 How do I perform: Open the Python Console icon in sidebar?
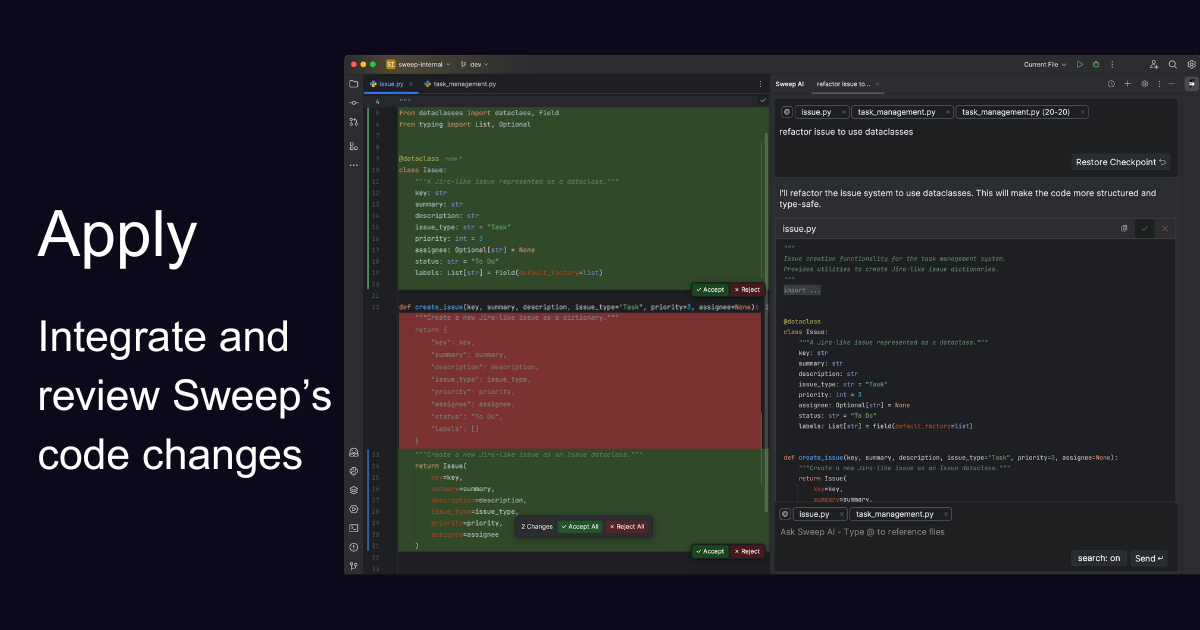(x=354, y=470)
